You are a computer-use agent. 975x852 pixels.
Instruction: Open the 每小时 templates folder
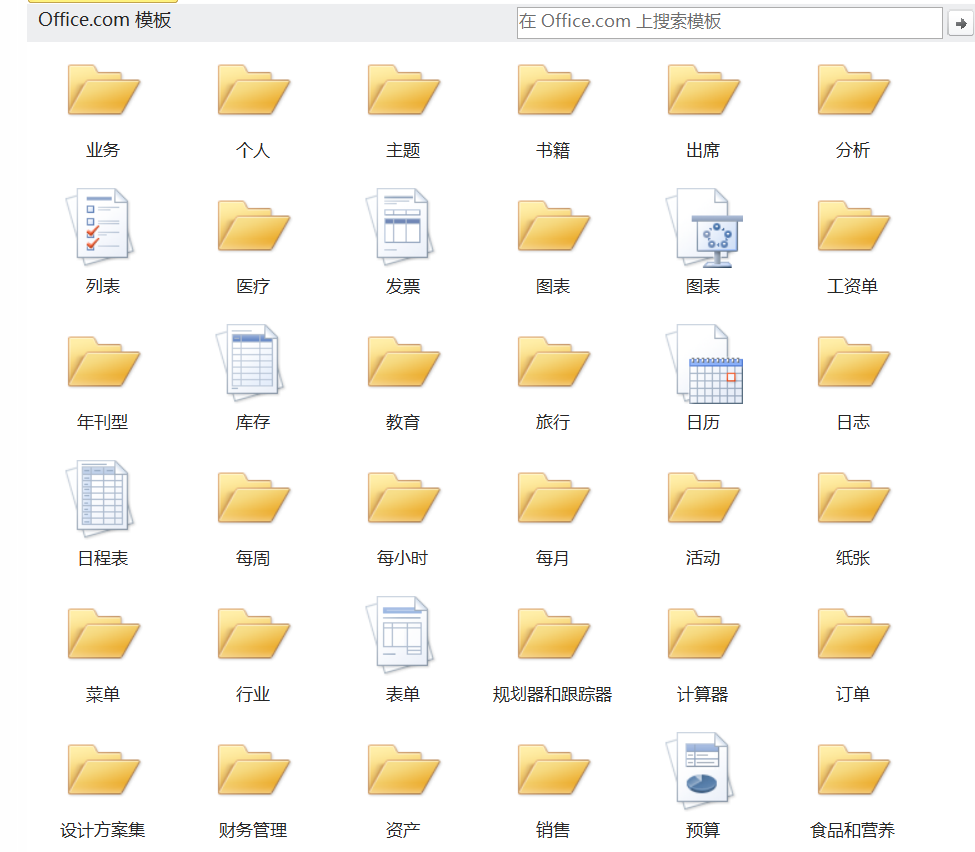[x=403, y=499]
